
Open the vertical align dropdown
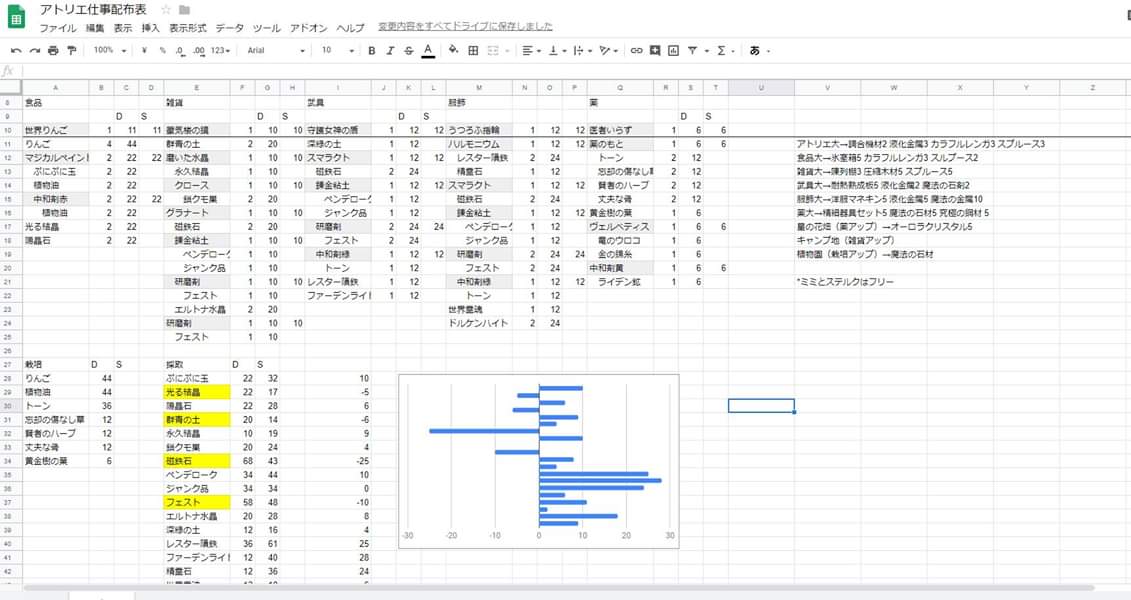coord(557,50)
